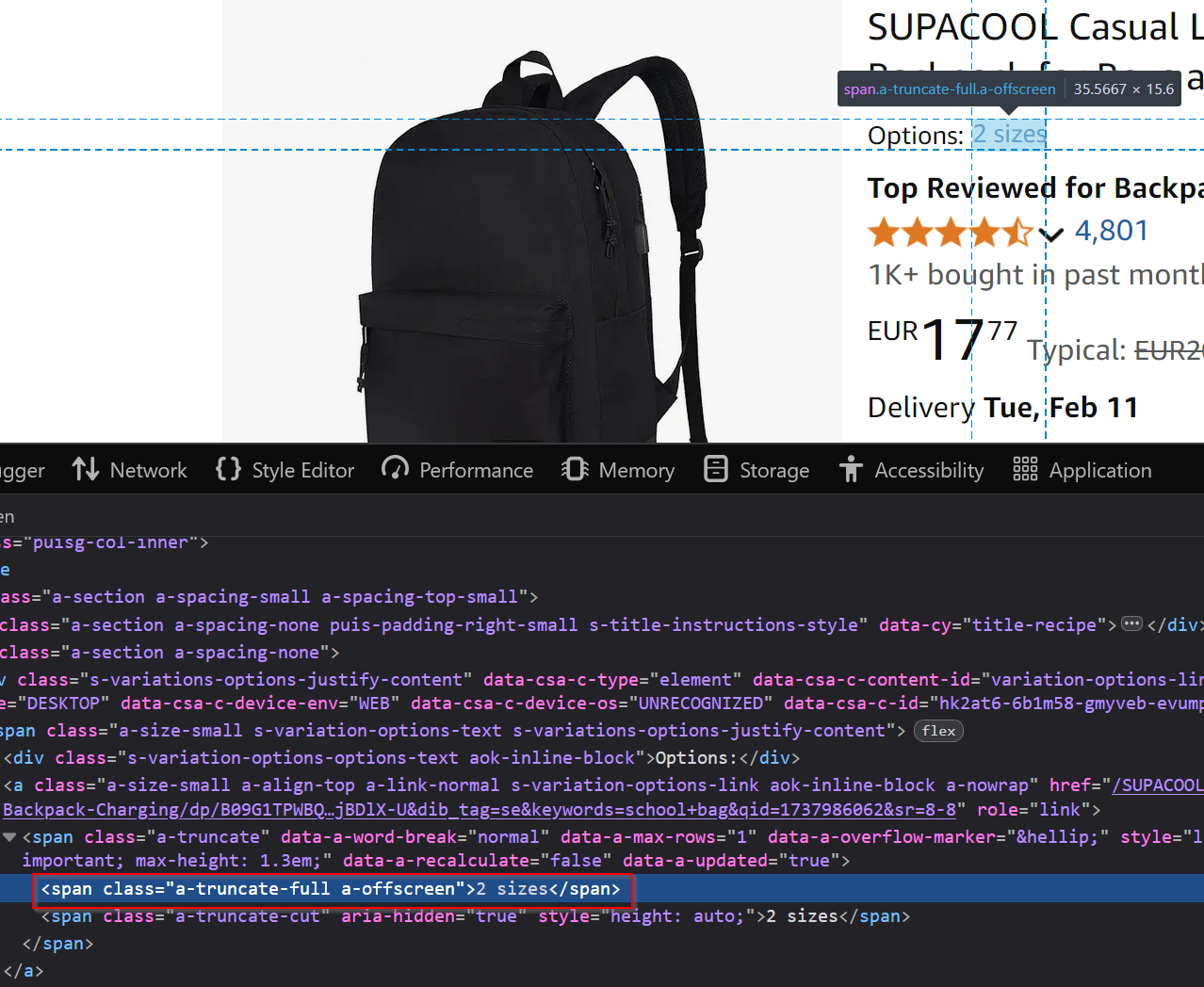Click the Performance gauge icon
Viewport: 1204px width, 987px height.
395,469
